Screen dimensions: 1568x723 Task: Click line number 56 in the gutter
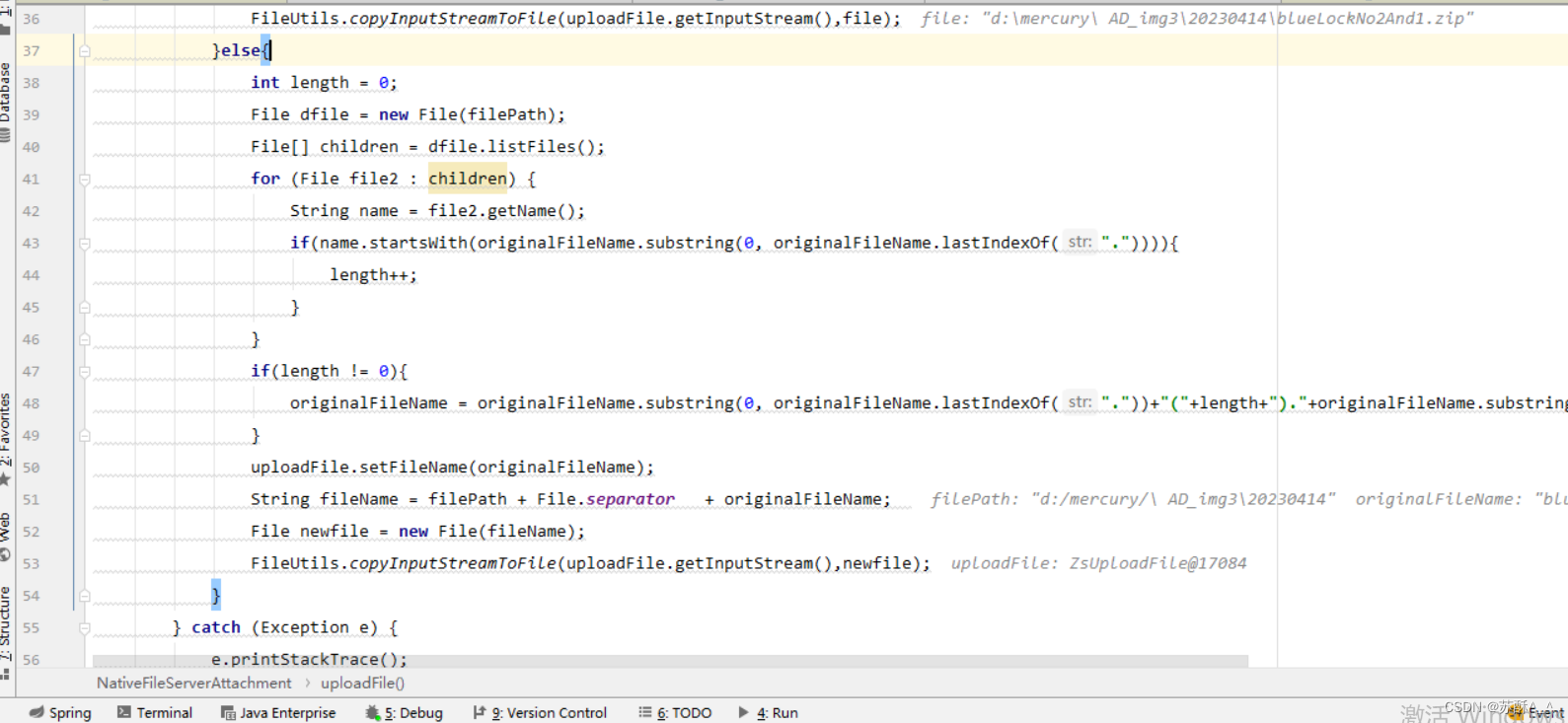pyautogui.click(x=32, y=660)
